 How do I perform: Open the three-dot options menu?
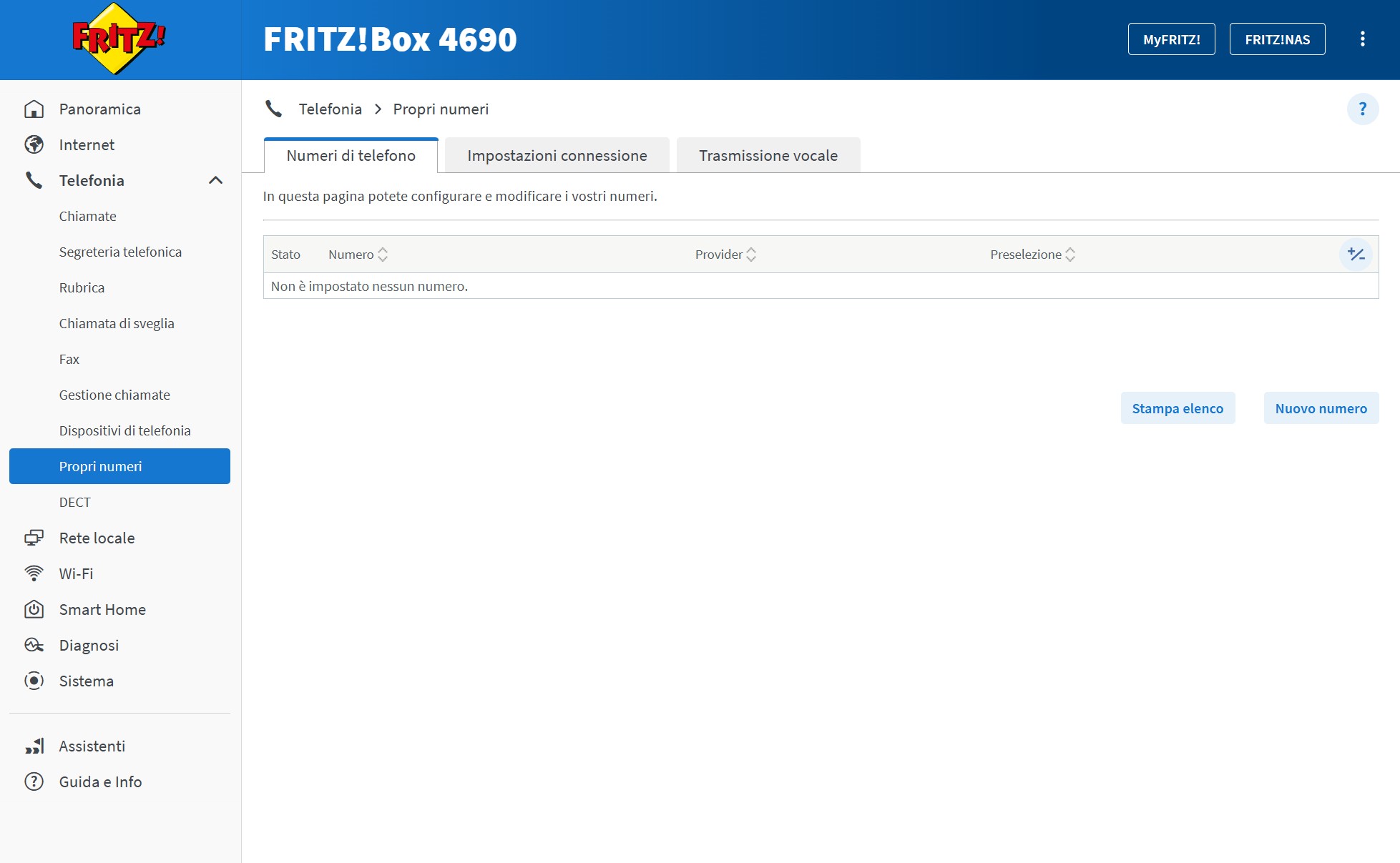click(x=1362, y=39)
